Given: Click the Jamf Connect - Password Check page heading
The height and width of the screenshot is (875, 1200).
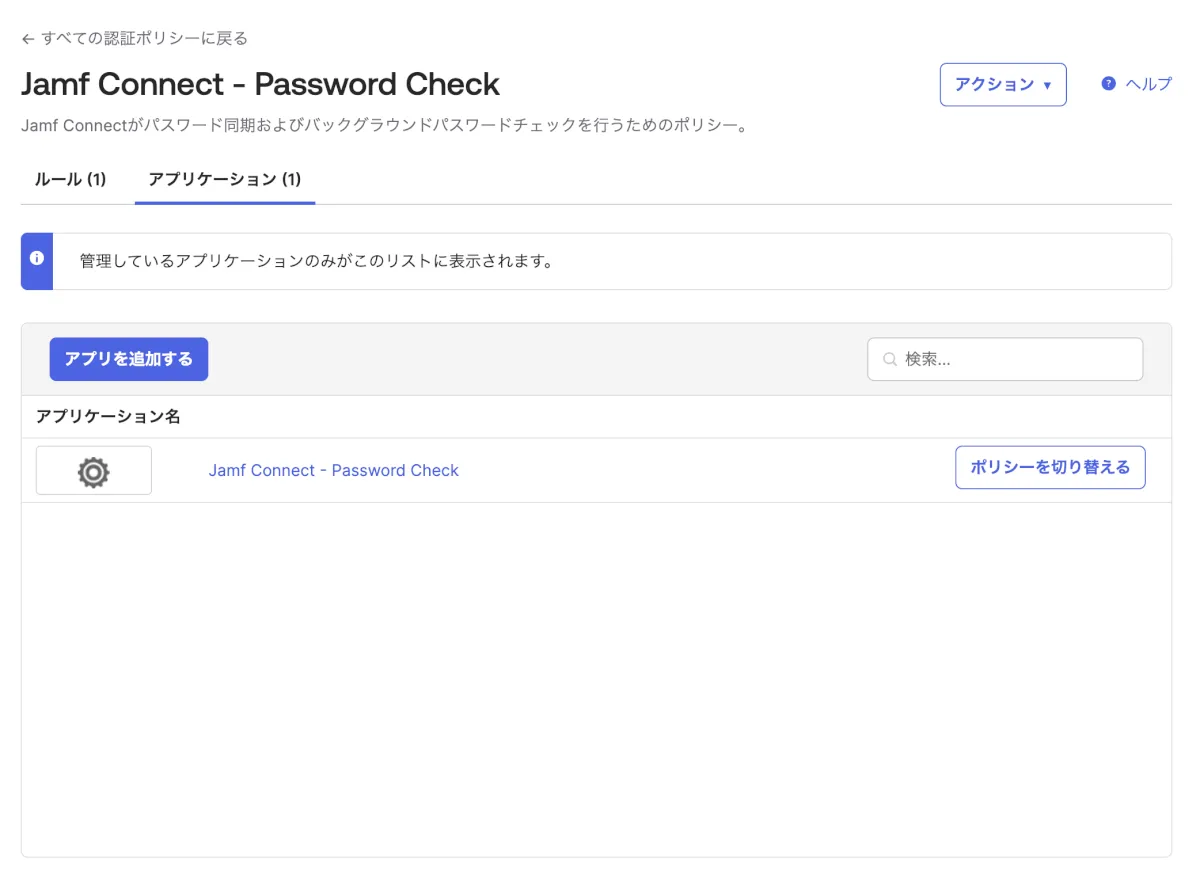Looking at the screenshot, I should click(x=260, y=84).
